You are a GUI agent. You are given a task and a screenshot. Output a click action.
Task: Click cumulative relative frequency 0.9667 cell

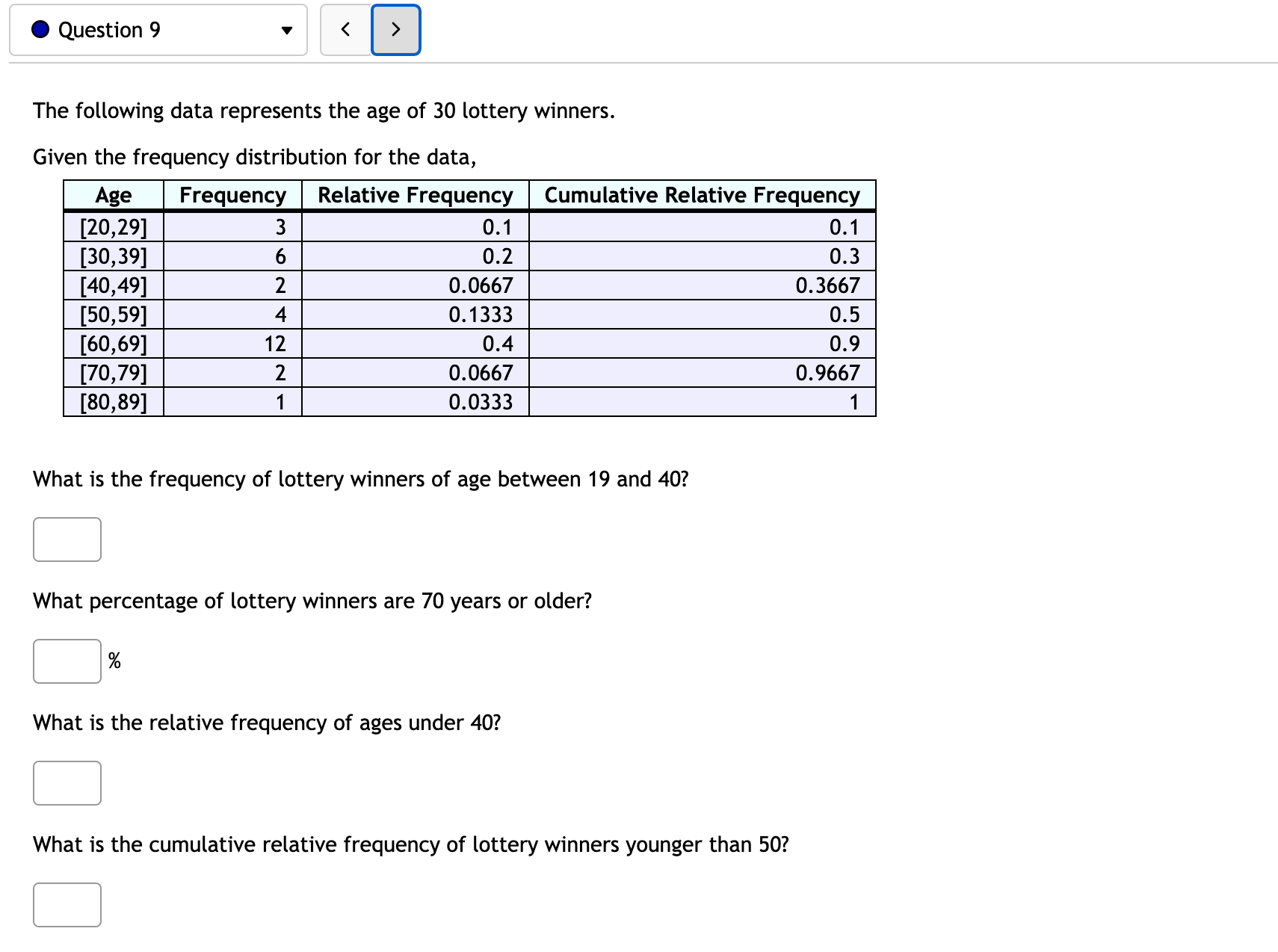(703, 373)
